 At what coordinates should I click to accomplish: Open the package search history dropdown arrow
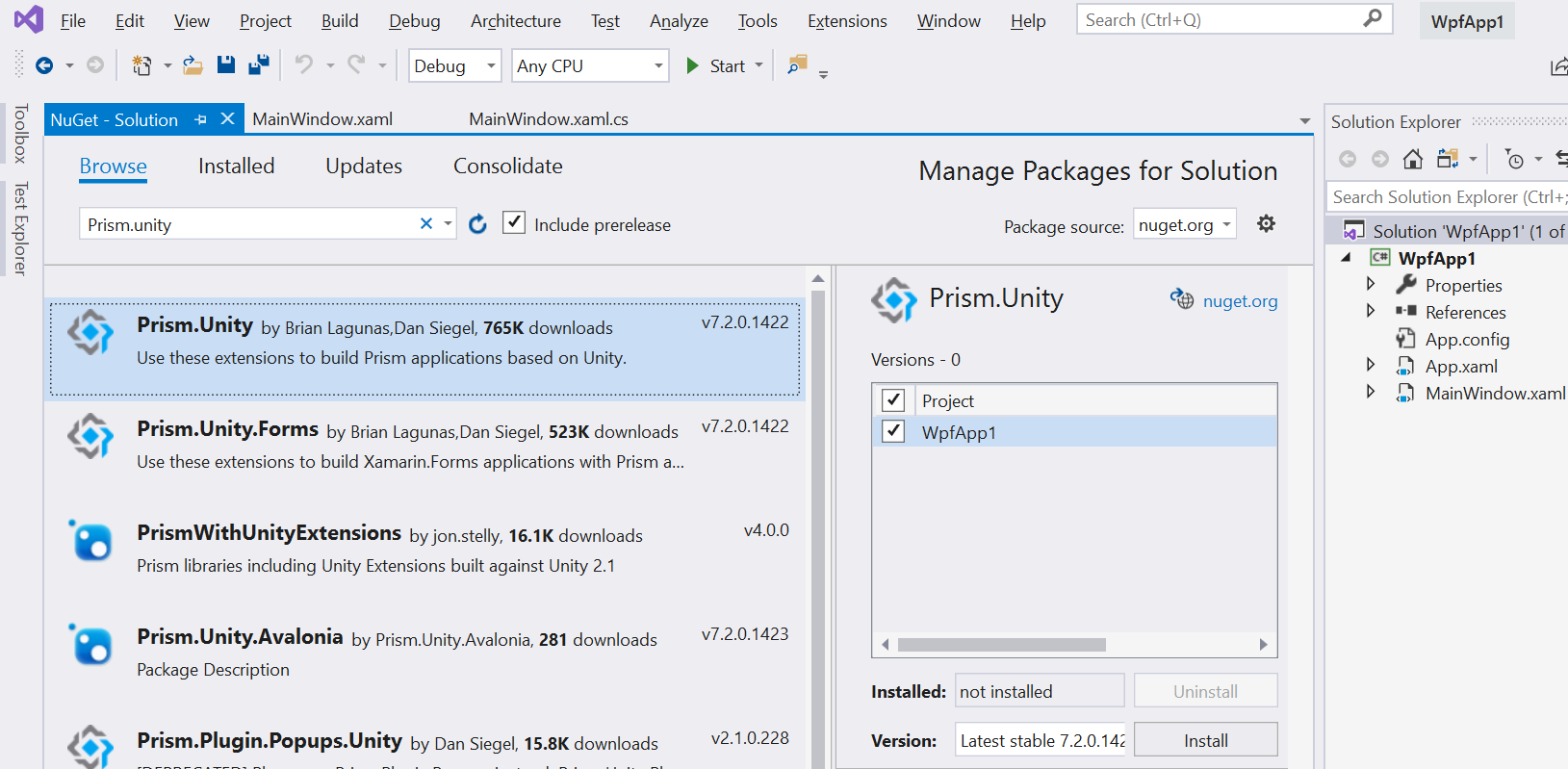(x=448, y=223)
